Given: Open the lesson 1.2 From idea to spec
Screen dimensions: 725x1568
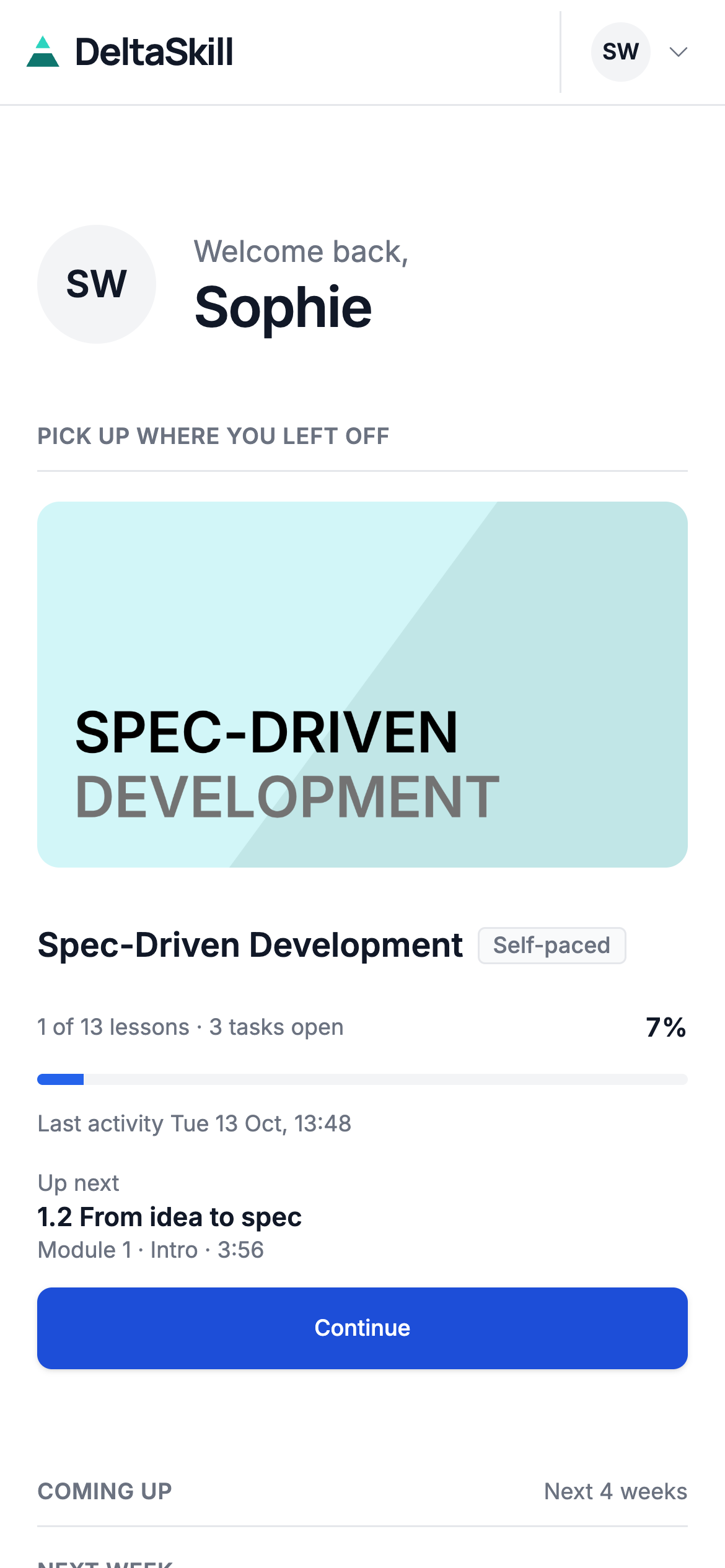Looking at the screenshot, I should [x=169, y=1217].
